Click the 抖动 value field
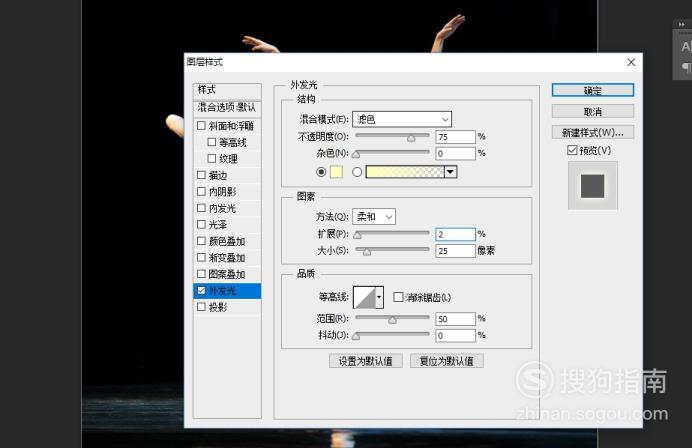Image resolution: width=692 pixels, height=448 pixels. [x=455, y=335]
